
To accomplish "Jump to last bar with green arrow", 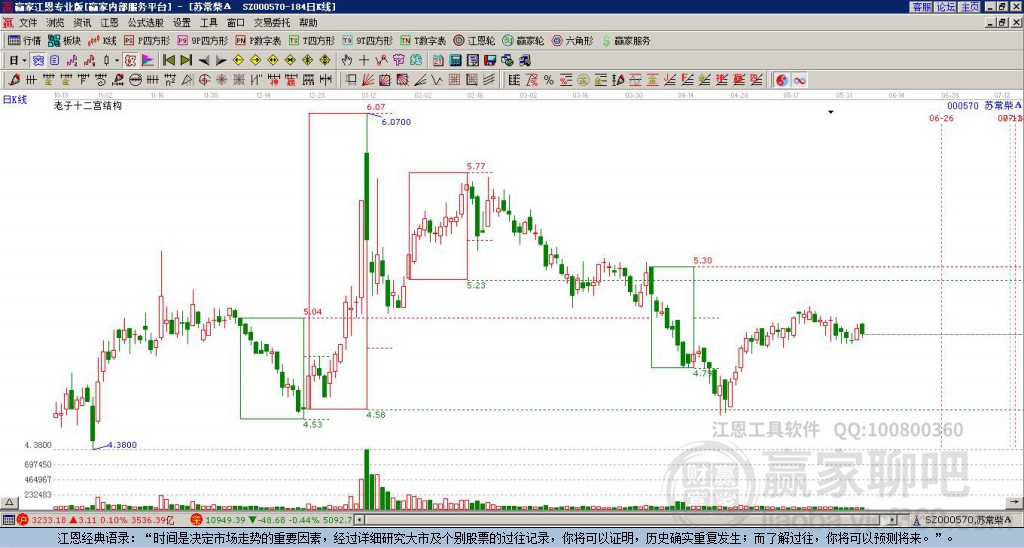I will [185, 60].
